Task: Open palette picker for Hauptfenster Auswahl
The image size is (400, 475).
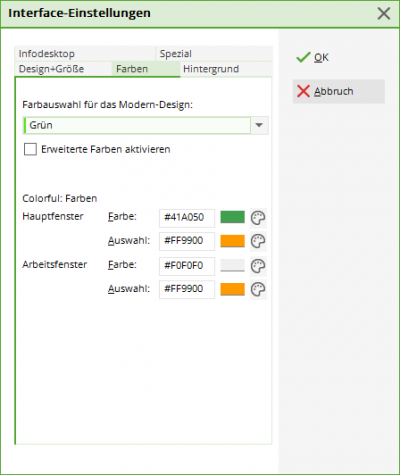Action: [258, 241]
